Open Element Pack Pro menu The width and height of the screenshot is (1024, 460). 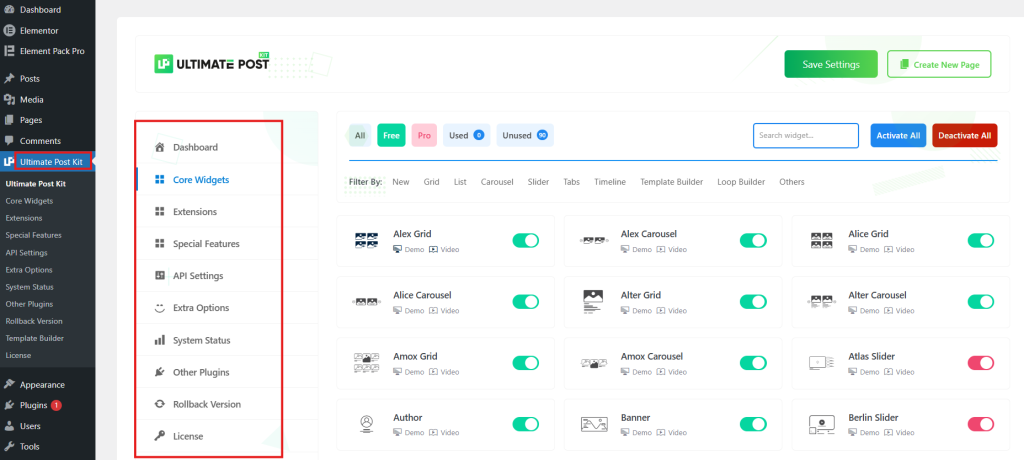click(52, 51)
